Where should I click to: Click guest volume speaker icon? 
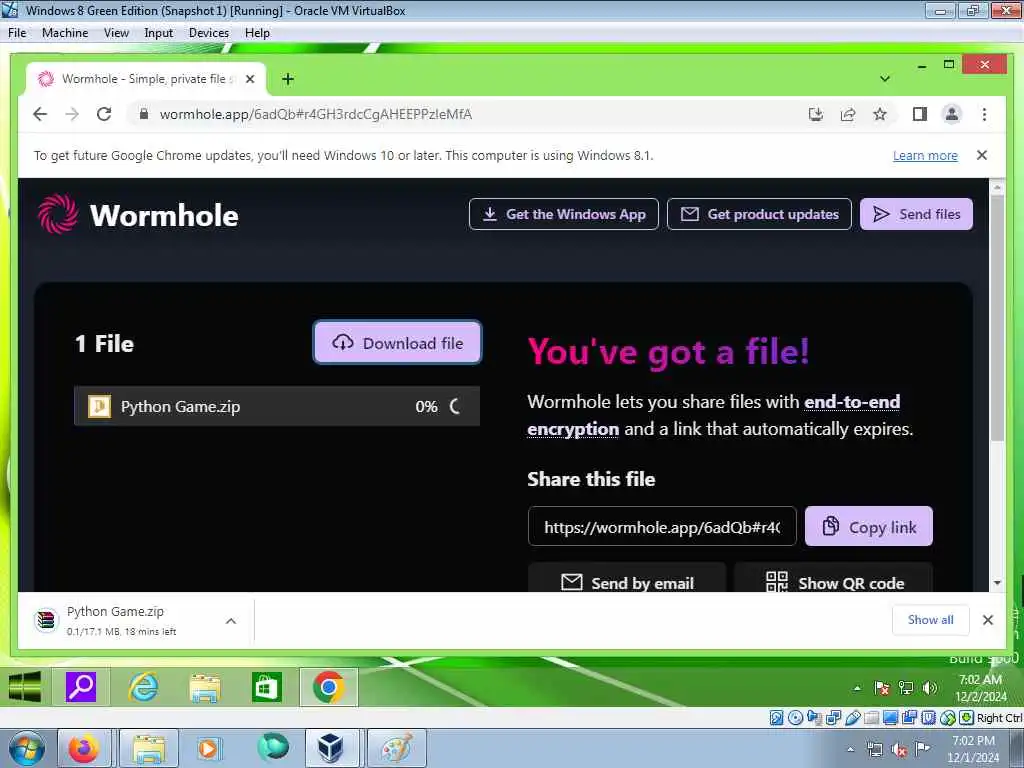click(930, 688)
